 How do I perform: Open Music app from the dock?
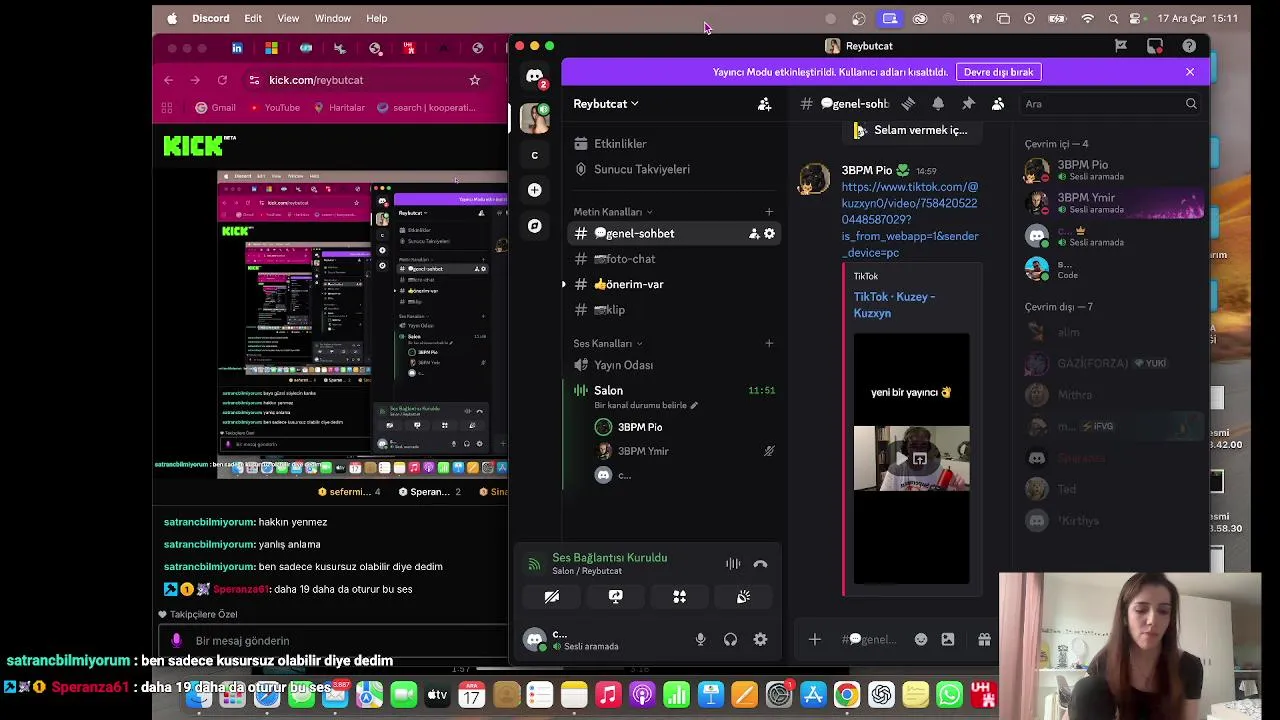[608, 694]
